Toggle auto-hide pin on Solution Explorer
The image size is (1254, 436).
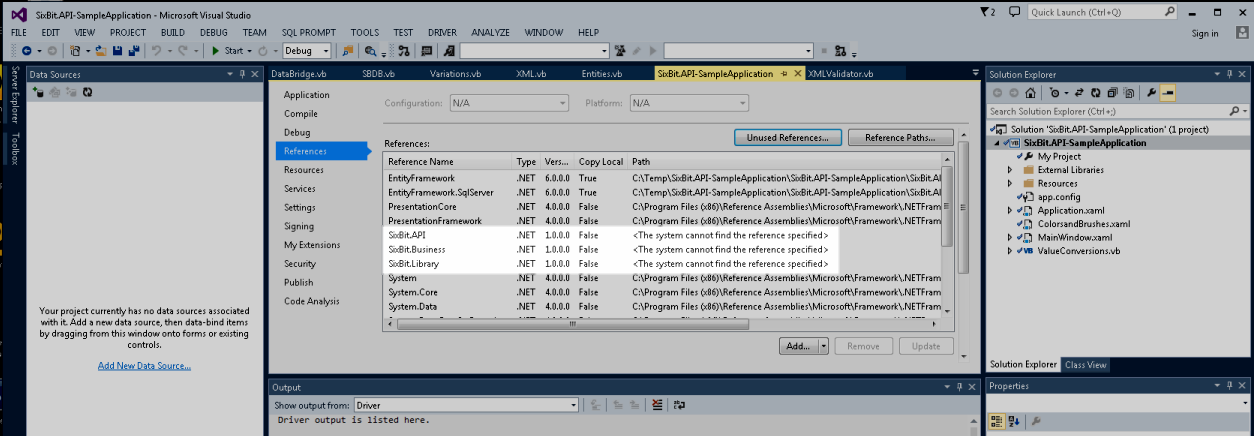[1230, 74]
